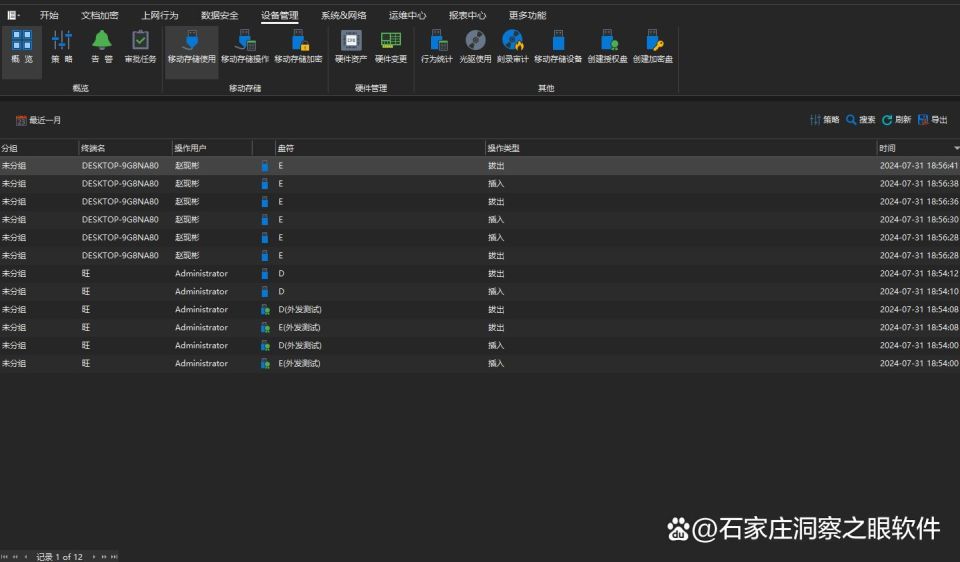Switch to the 上网行为 tab

pos(160,15)
